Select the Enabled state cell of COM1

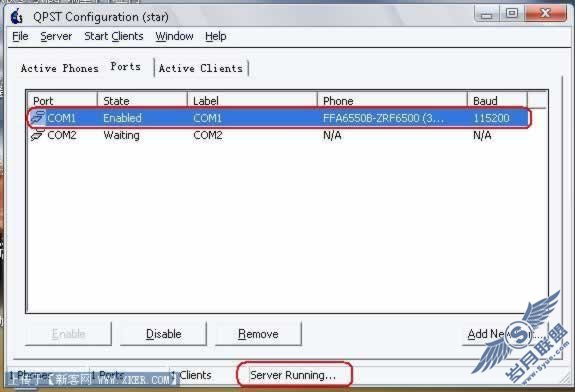pos(122,118)
